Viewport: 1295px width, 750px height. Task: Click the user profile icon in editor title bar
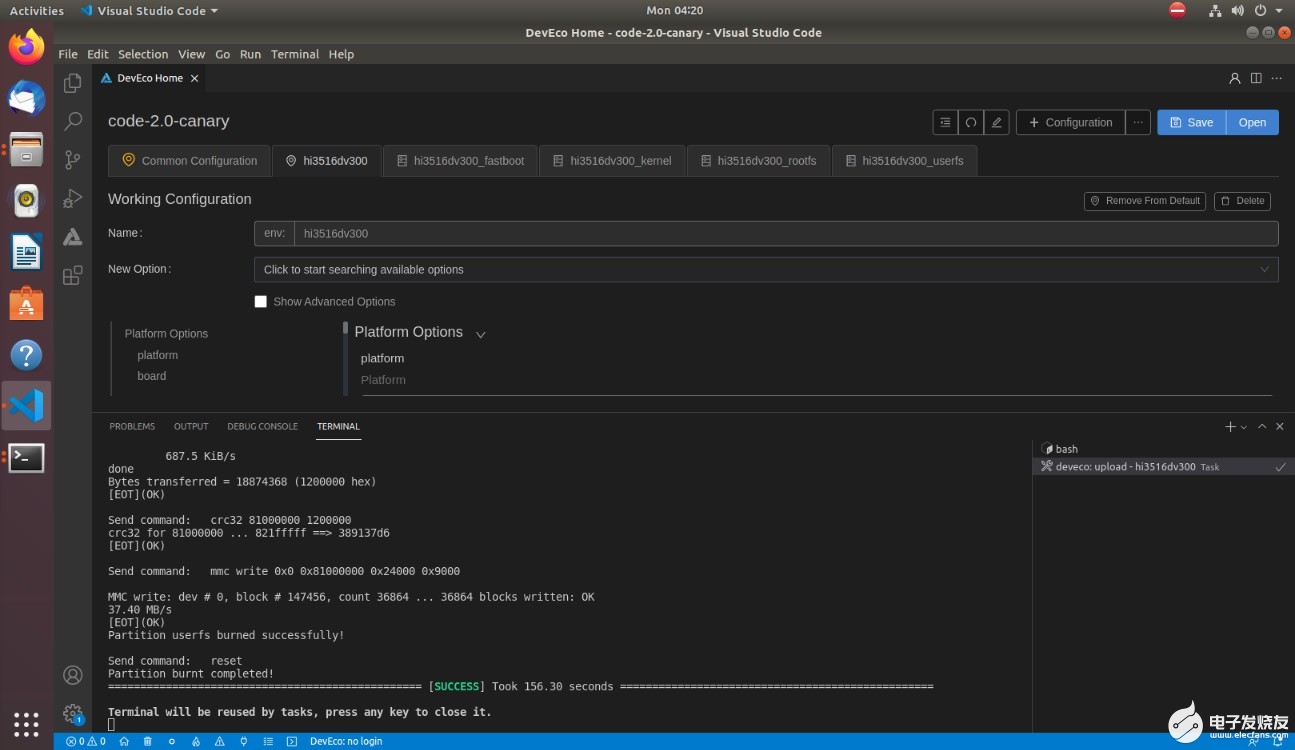coord(1235,78)
